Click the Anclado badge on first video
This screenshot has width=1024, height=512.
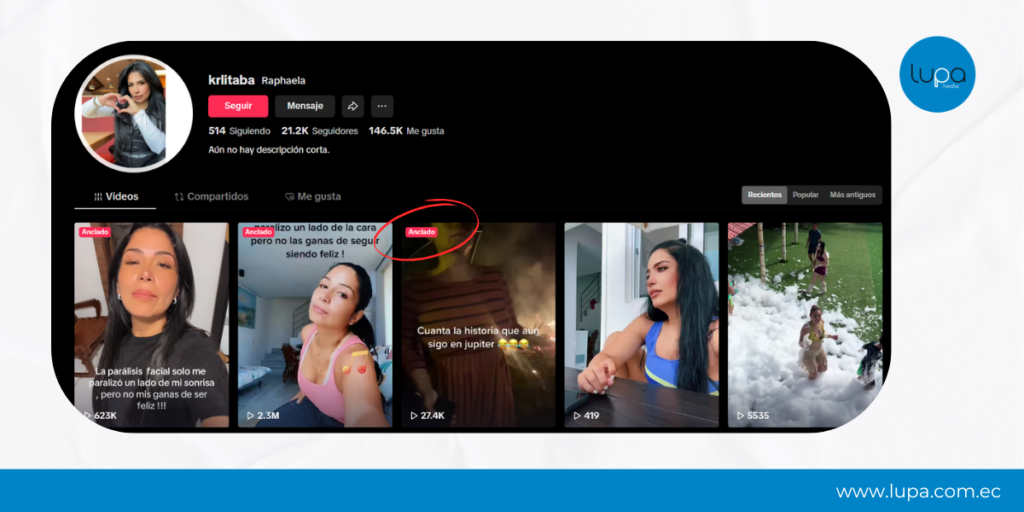[95, 232]
